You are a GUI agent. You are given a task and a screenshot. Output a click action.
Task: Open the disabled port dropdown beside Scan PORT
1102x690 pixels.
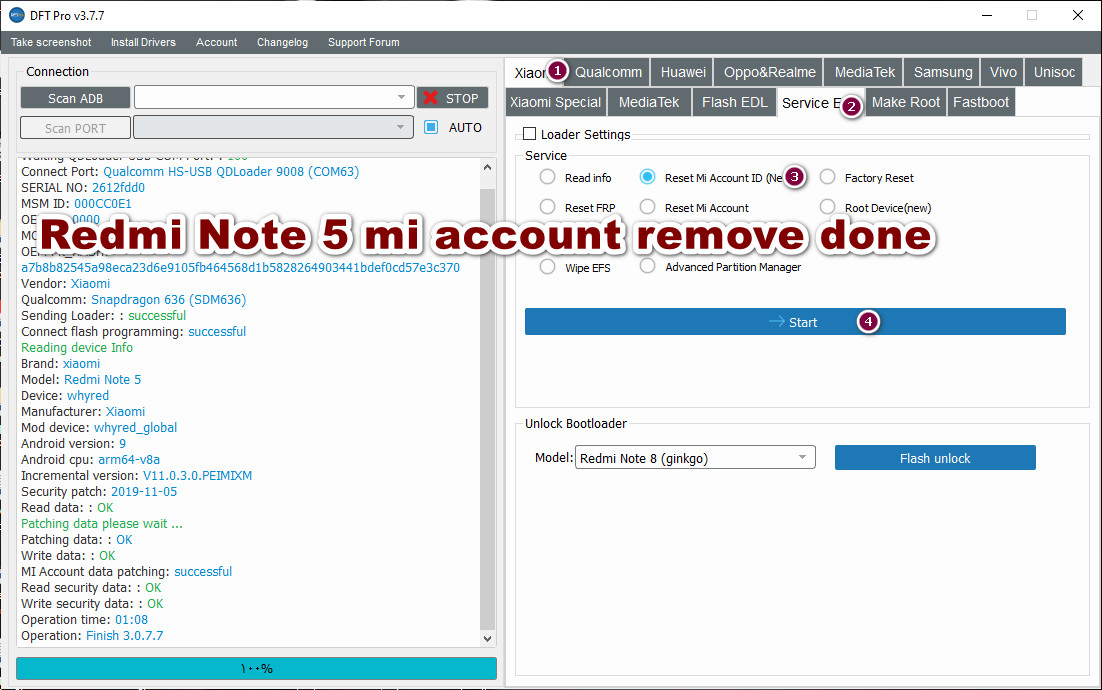click(273, 127)
